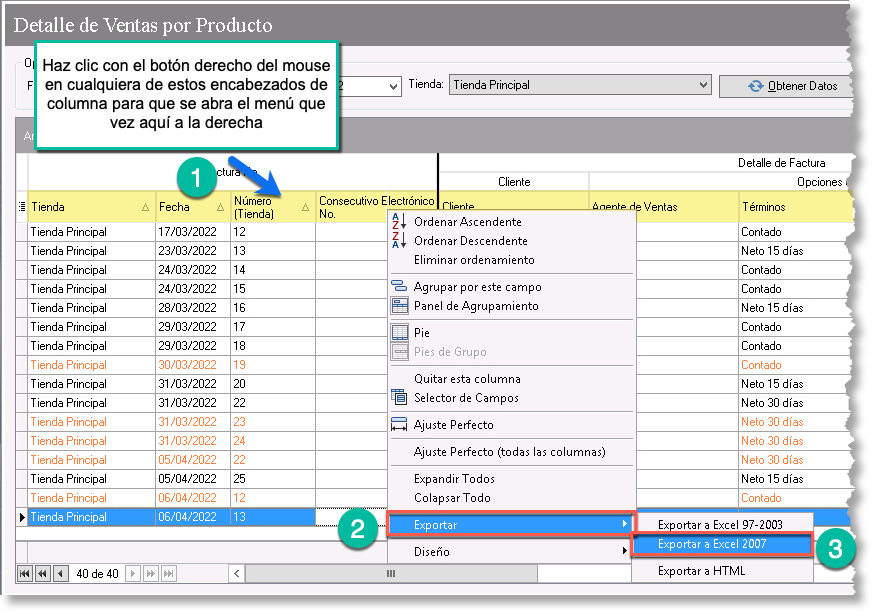Image resolution: width=872 pixels, height=611 pixels.
Task: Click the Ajuste Perfecto icon
Action: click(x=399, y=425)
